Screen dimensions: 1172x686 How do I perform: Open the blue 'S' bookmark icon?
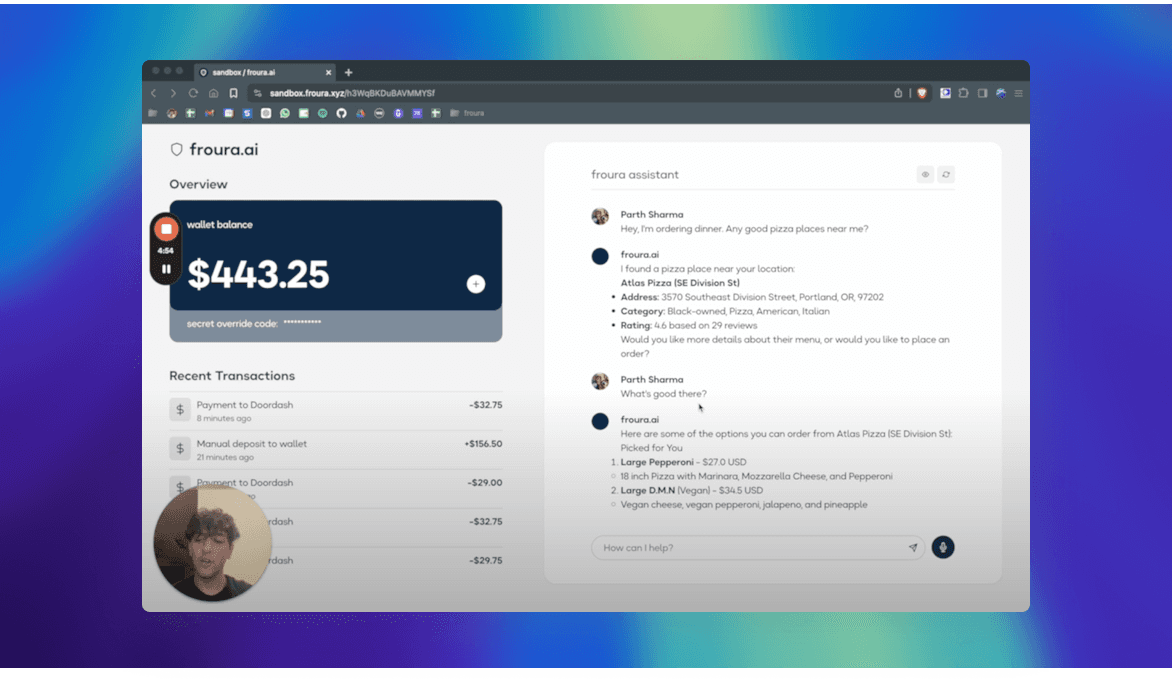247,114
